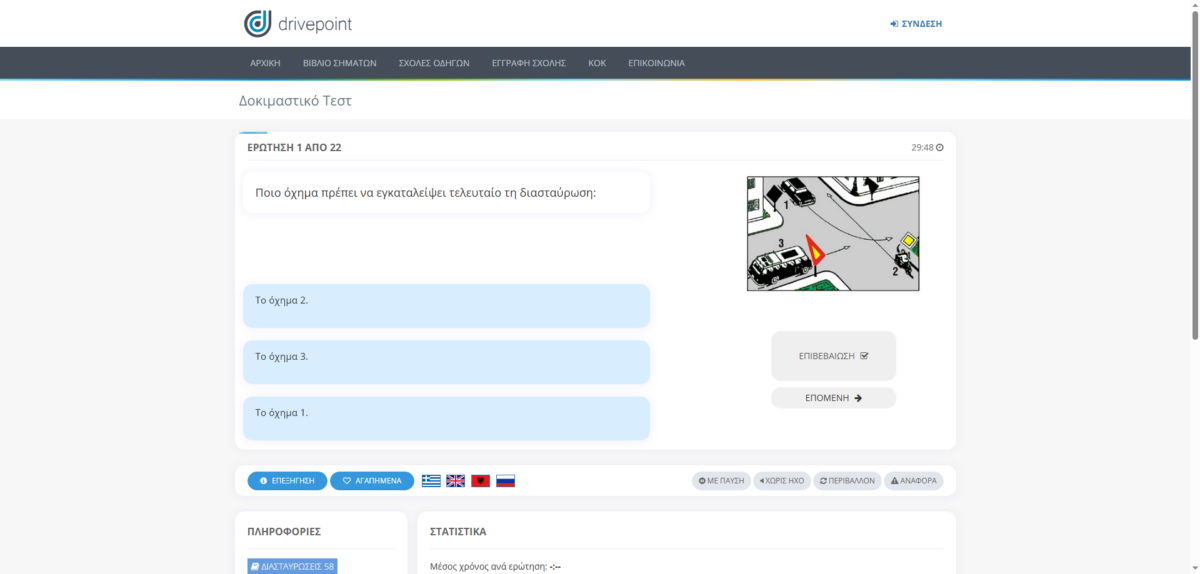
Task: Select the Russian flag language
Action: click(x=506, y=481)
